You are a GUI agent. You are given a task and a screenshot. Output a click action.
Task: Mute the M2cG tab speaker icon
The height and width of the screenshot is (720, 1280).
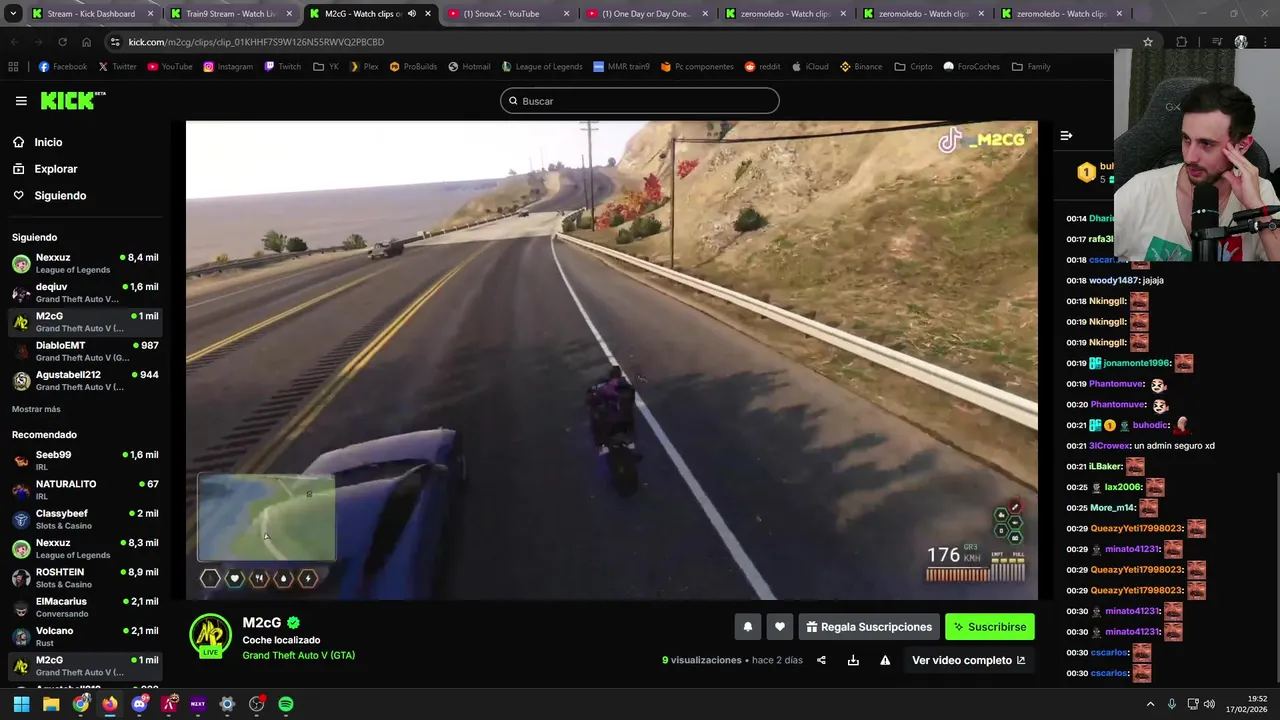coord(412,14)
